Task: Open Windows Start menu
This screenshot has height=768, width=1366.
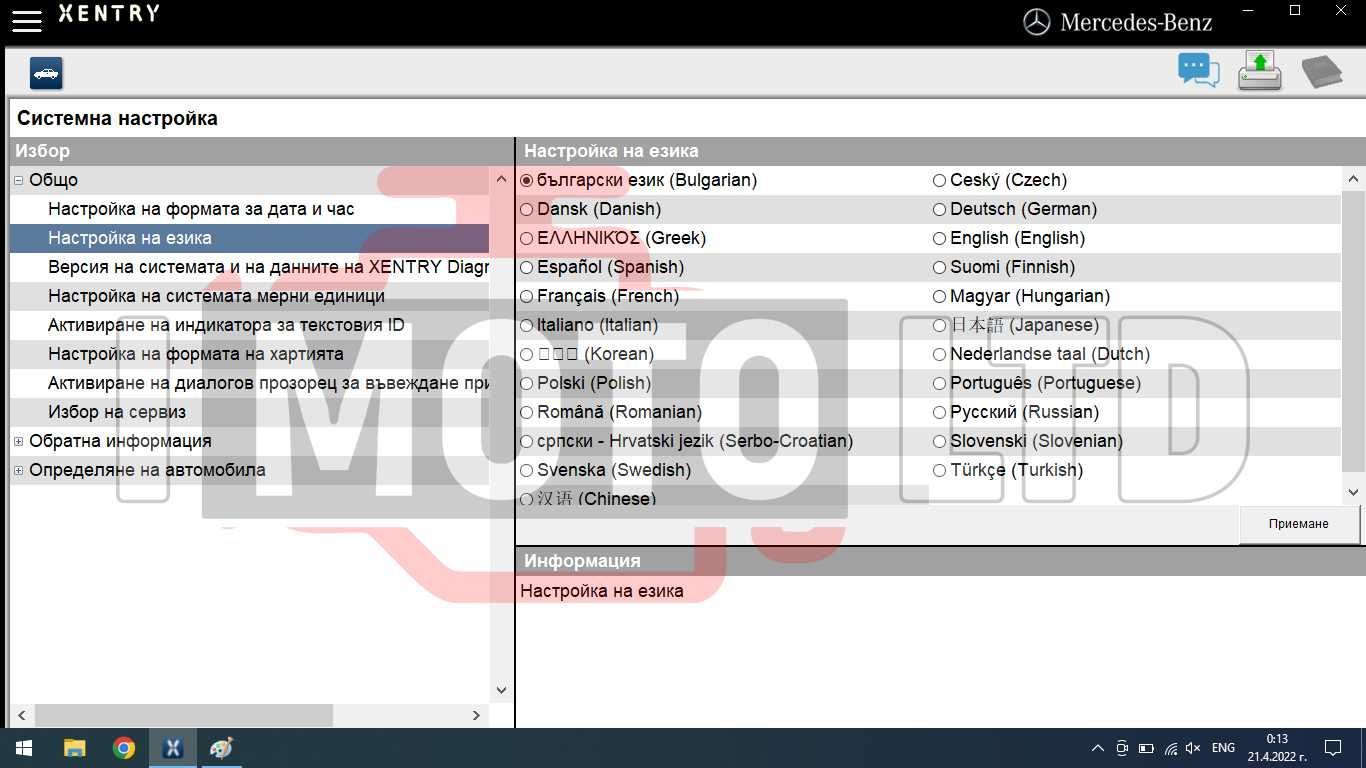Action: click(x=24, y=748)
